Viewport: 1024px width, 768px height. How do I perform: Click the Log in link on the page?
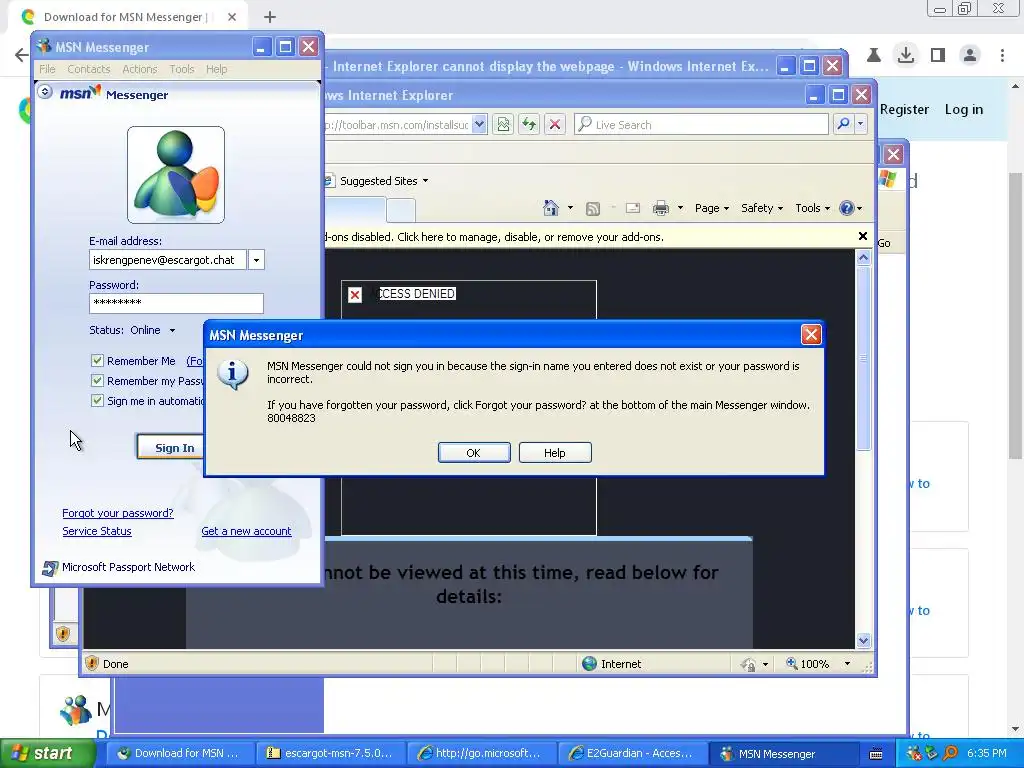(x=964, y=110)
